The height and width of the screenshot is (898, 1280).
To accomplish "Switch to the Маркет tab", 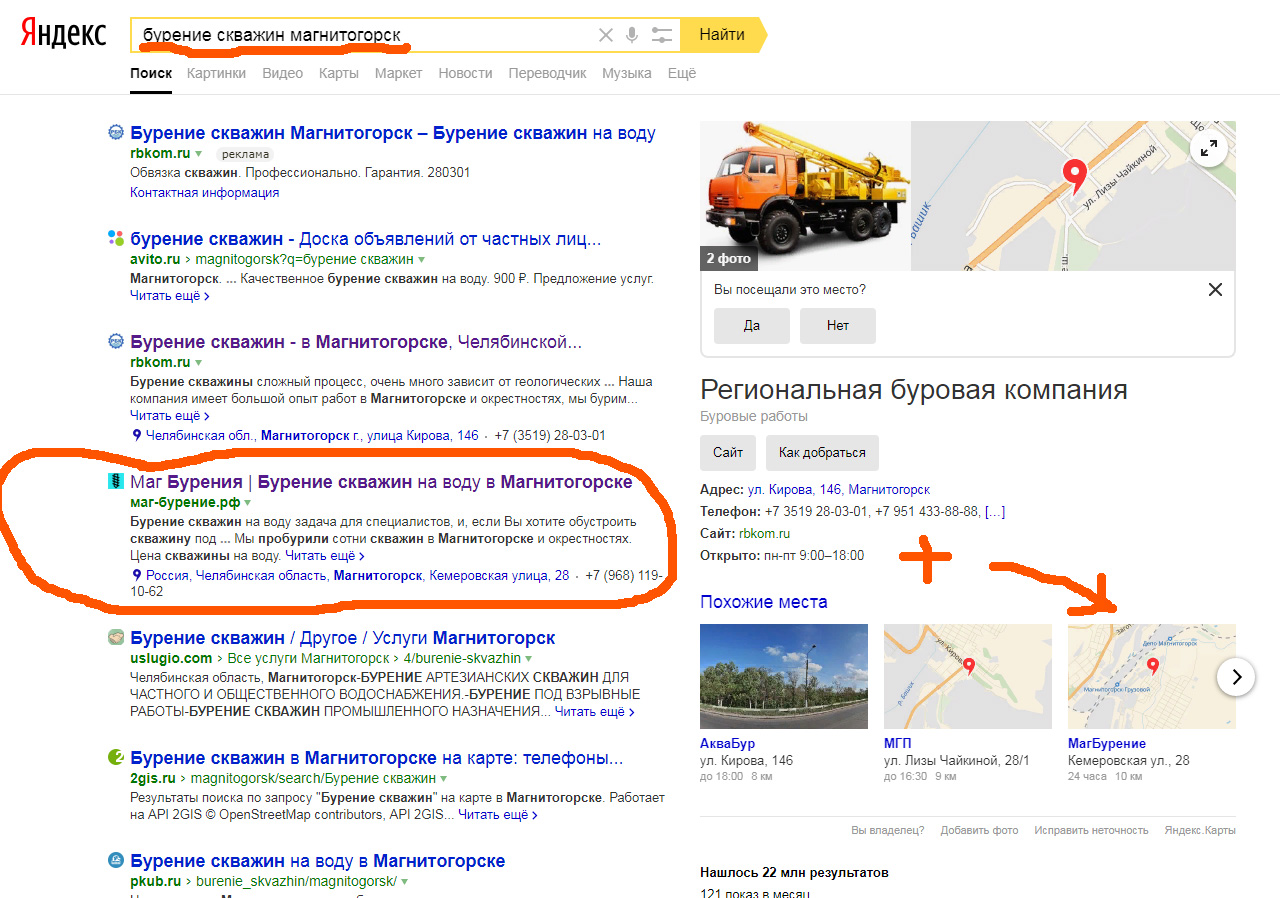I will [398, 73].
